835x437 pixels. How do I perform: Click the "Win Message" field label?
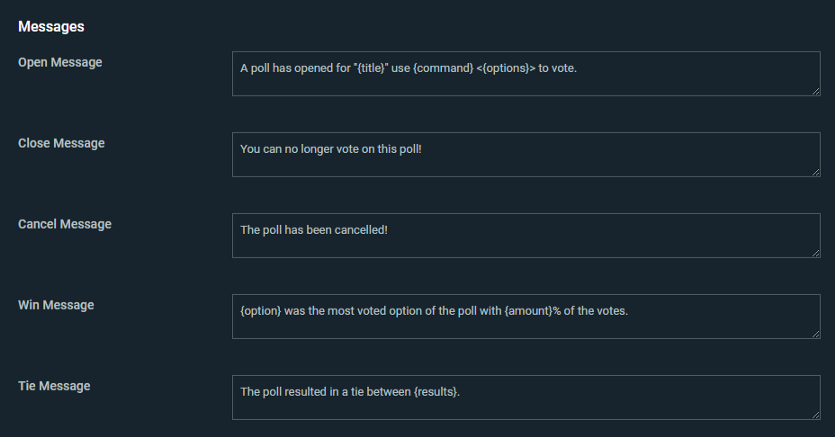pyautogui.click(x=56, y=305)
